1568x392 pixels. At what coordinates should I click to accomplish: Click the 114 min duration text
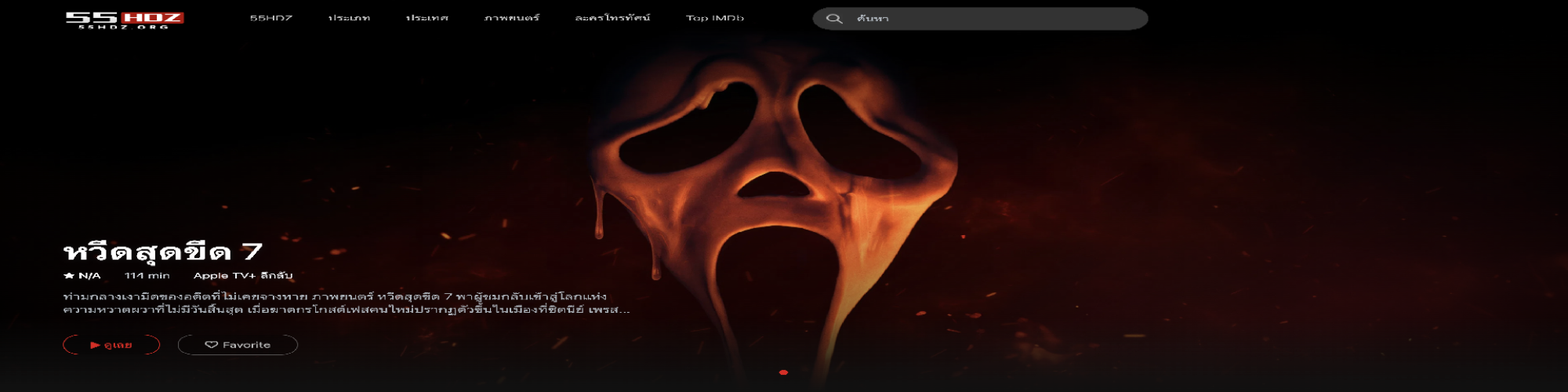coord(147,276)
